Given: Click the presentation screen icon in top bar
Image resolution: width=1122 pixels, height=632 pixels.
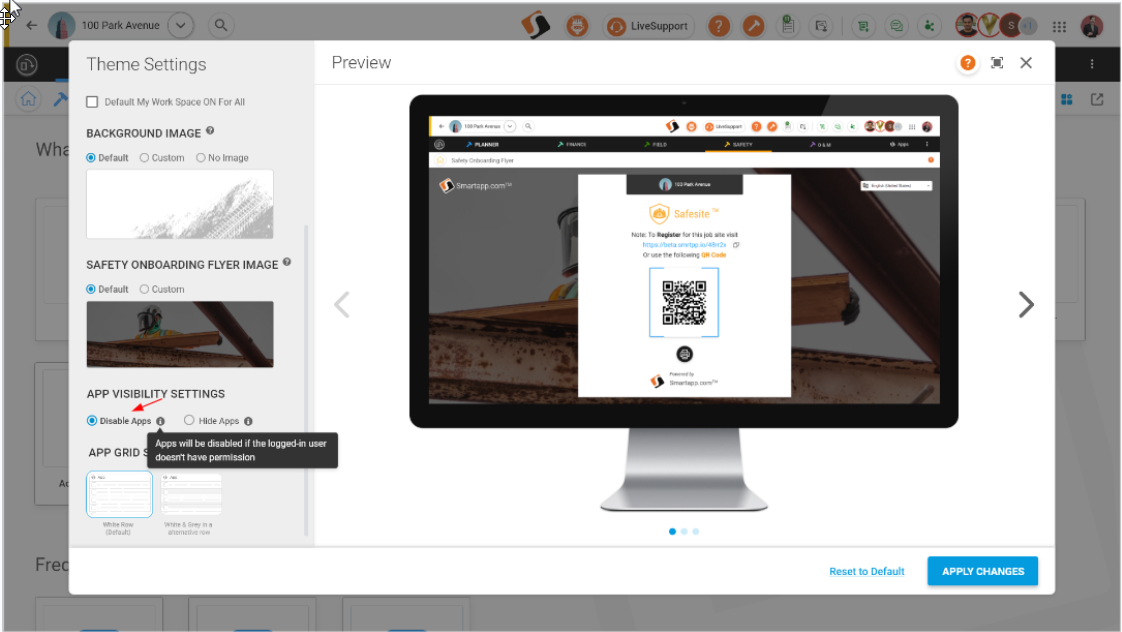Looking at the screenshot, I should click(x=821, y=26).
